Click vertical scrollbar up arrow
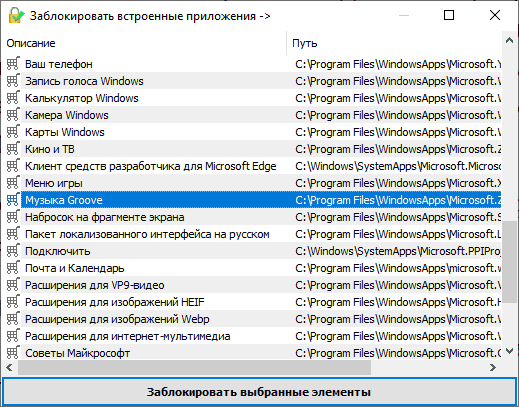Image resolution: width=519 pixels, height=407 pixels. tap(509, 41)
